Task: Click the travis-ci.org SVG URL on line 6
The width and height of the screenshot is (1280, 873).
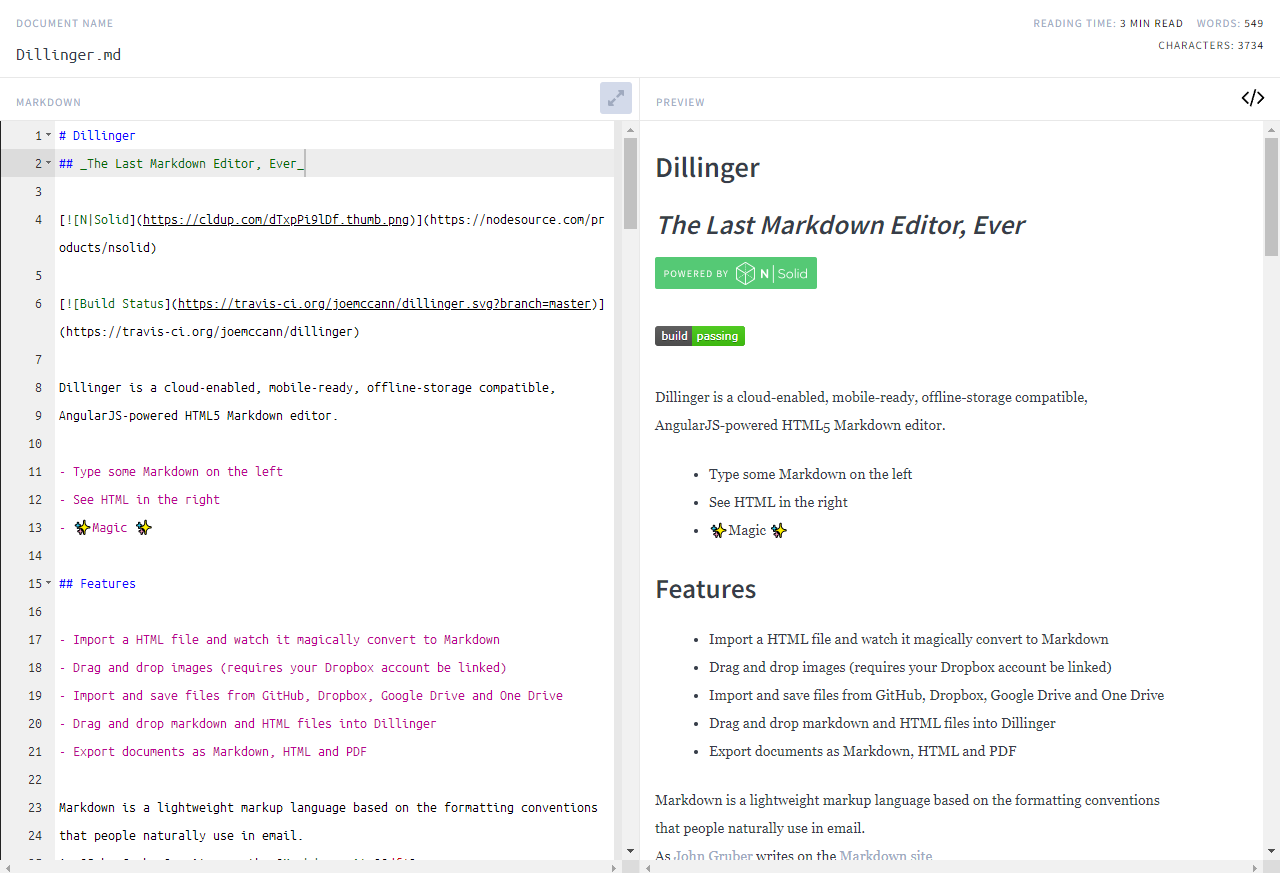Action: click(x=384, y=303)
